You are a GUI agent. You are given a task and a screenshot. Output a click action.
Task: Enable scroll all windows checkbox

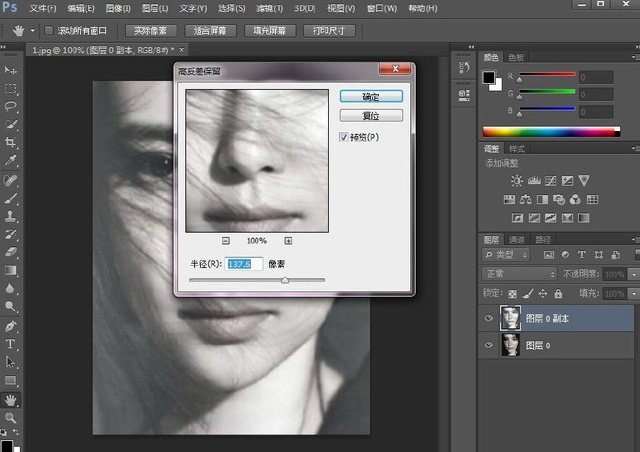pos(49,31)
